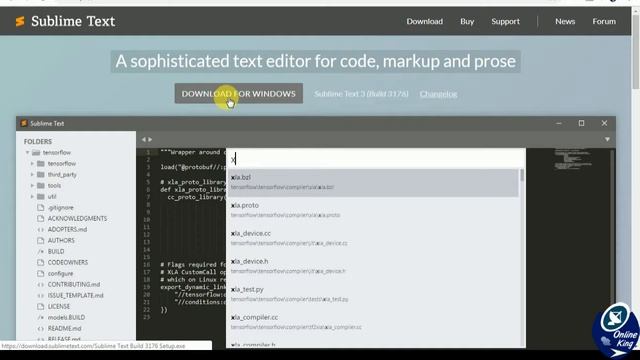Open the BUILD file

point(56,251)
